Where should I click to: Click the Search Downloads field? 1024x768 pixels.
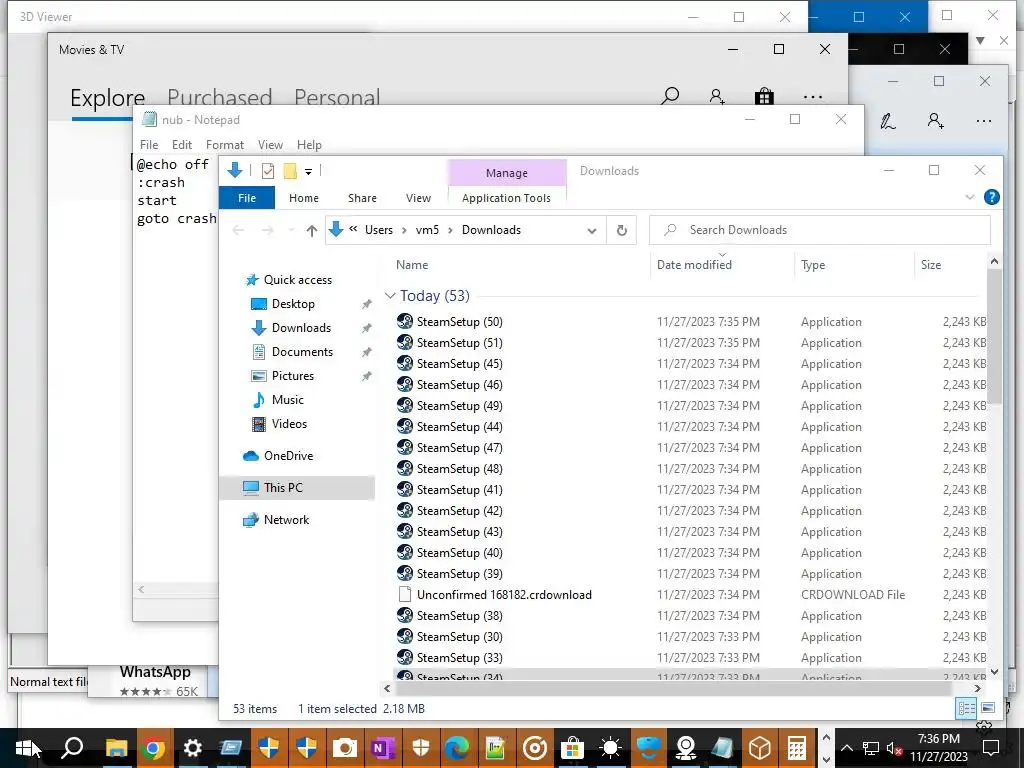[x=820, y=230]
